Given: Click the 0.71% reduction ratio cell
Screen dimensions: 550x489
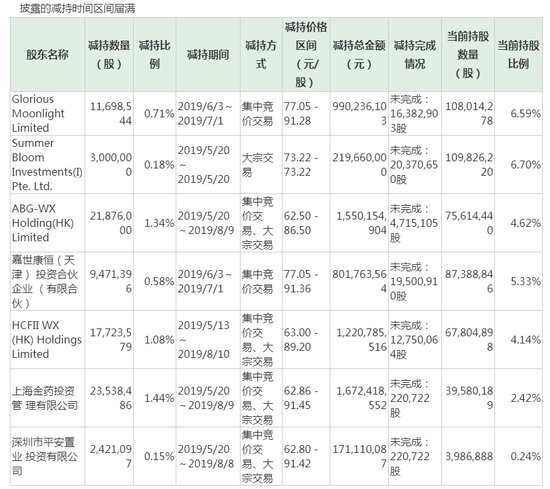Looking at the screenshot, I should [x=155, y=114].
